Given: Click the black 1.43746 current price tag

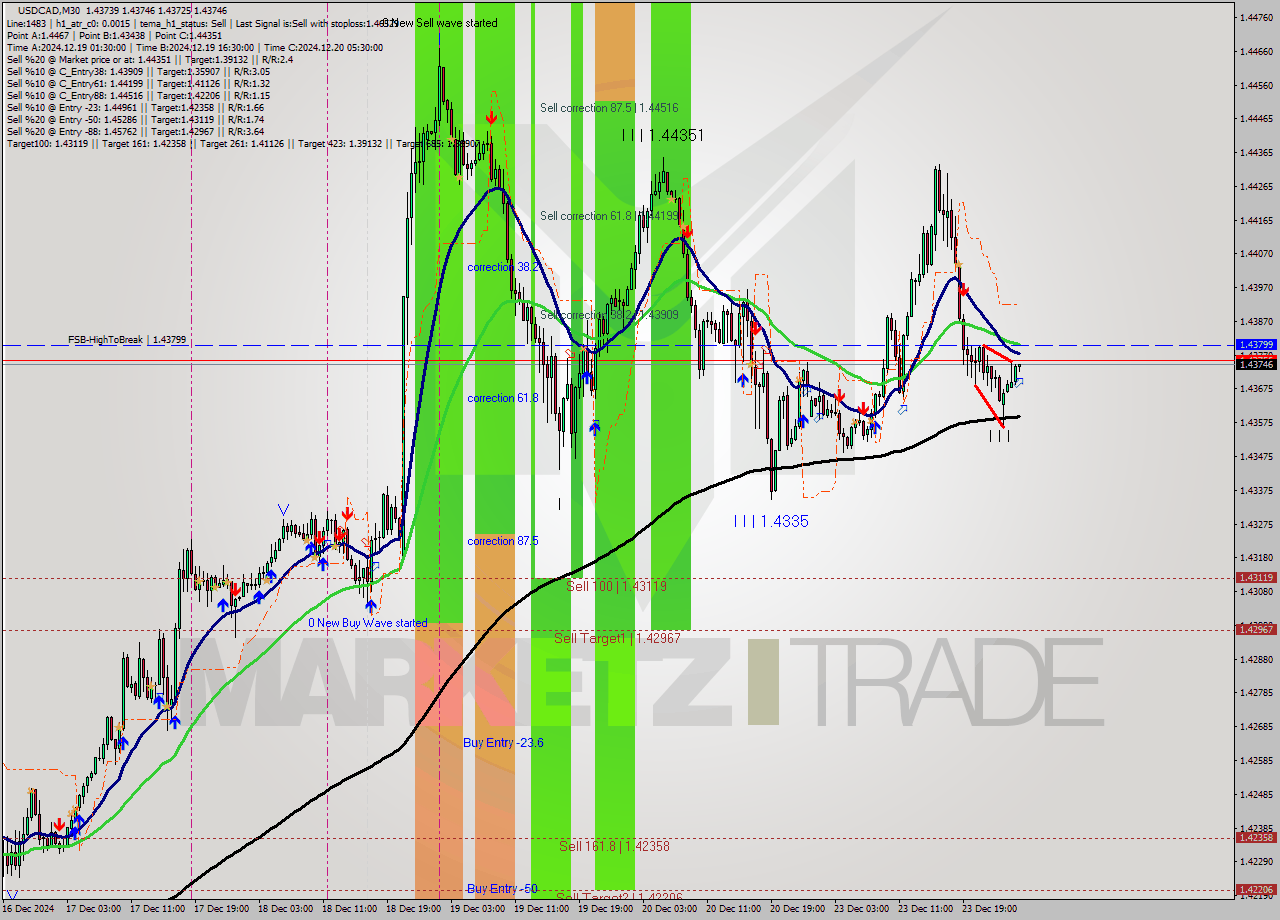Looking at the screenshot, I should [1256, 364].
